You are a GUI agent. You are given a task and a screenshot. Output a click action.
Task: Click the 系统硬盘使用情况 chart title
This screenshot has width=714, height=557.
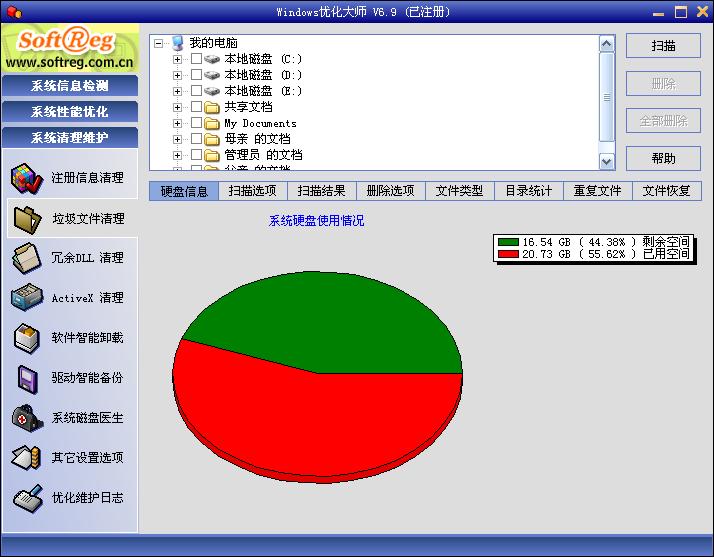tap(316, 221)
